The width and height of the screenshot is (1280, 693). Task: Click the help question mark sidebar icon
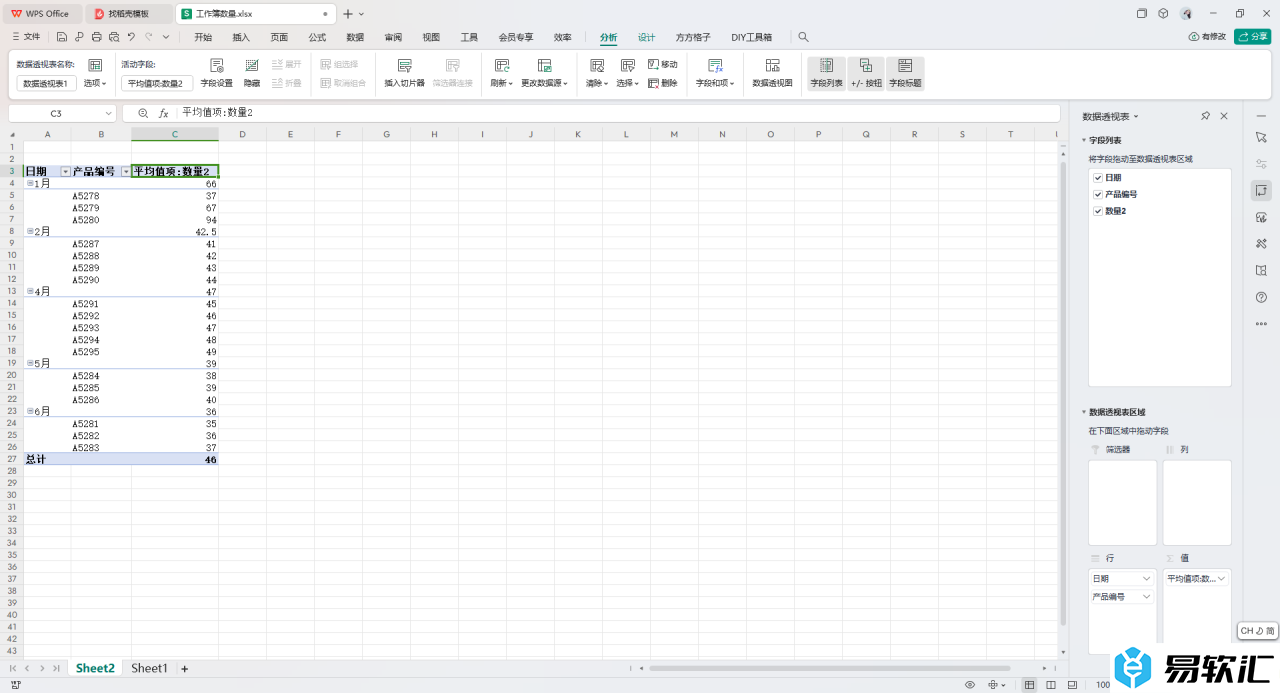pyautogui.click(x=1261, y=297)
